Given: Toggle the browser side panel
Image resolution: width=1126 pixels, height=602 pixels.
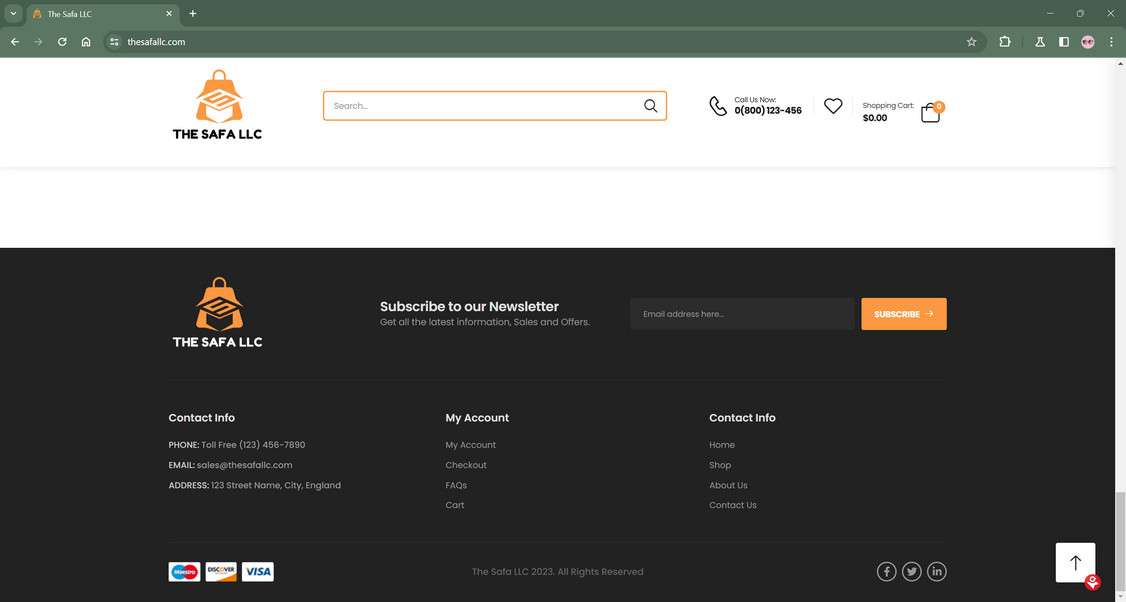Looking at the screenshot, I should (1064, 42).
